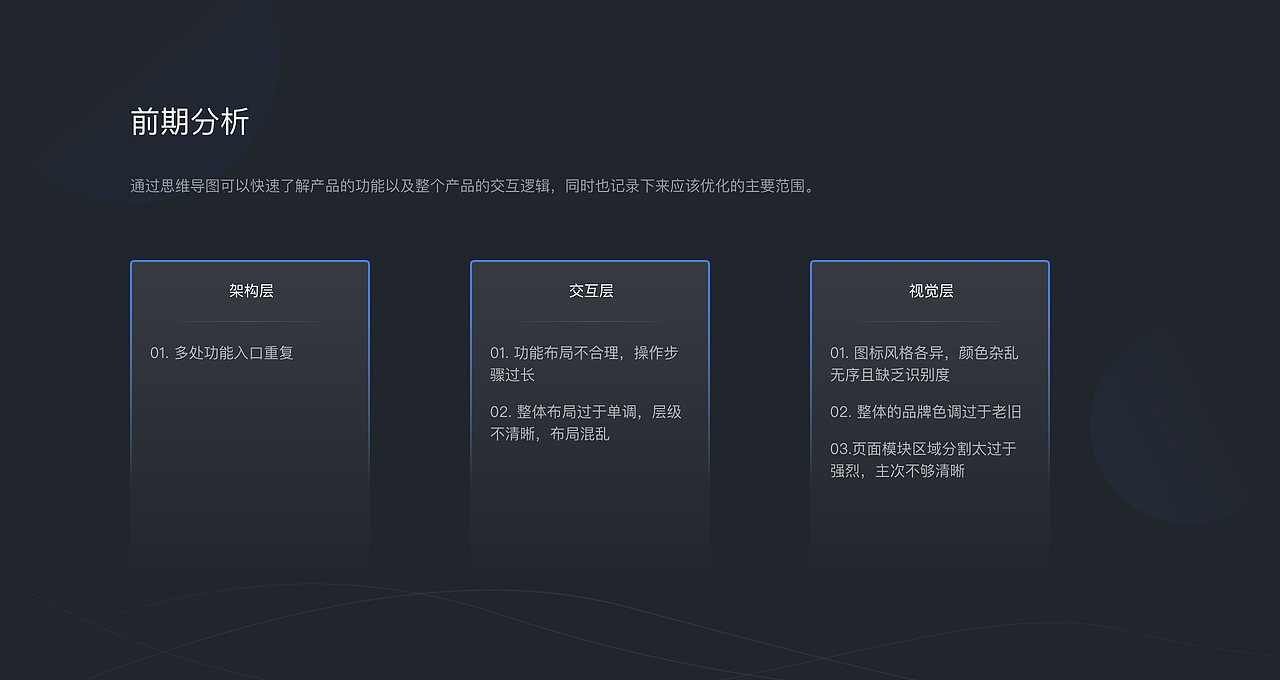Click the 架构层 card title
This screenshot has width=1280, height=680.
pos(251,291)
